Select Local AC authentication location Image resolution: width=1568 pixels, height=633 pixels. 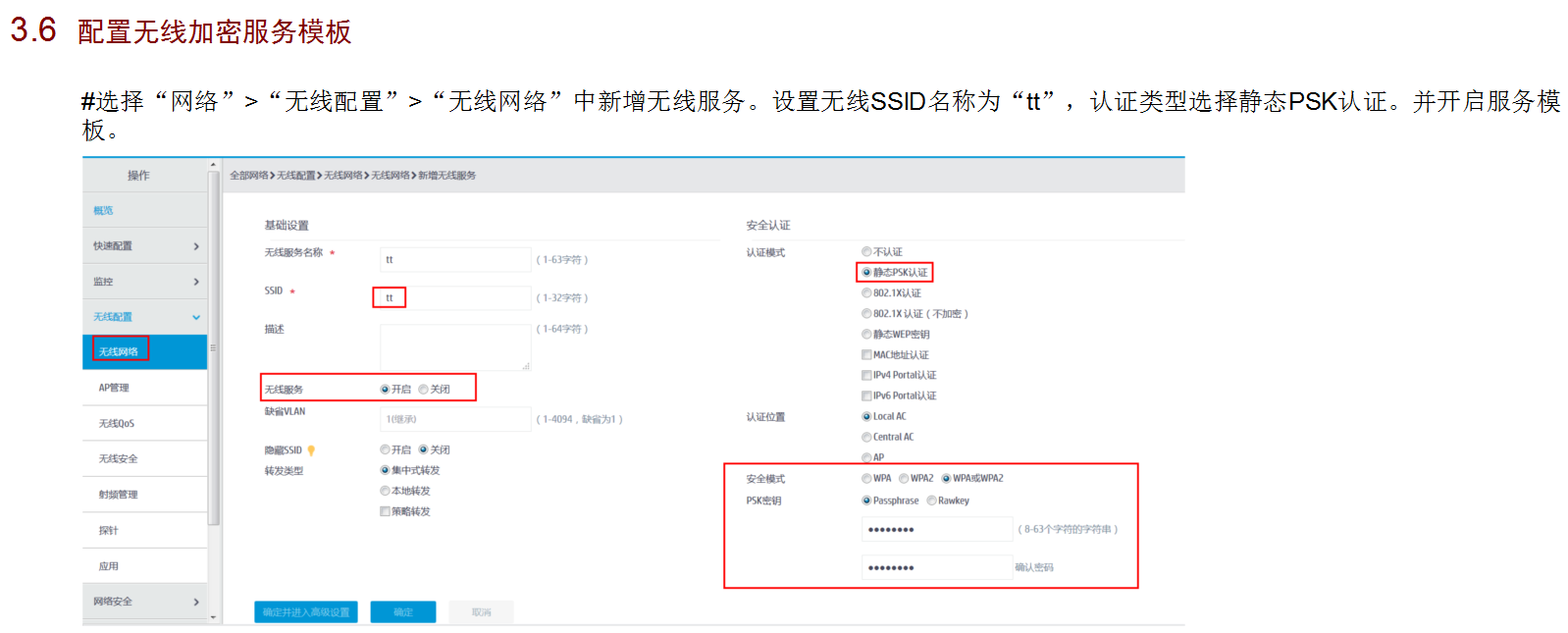click(866, 416)
